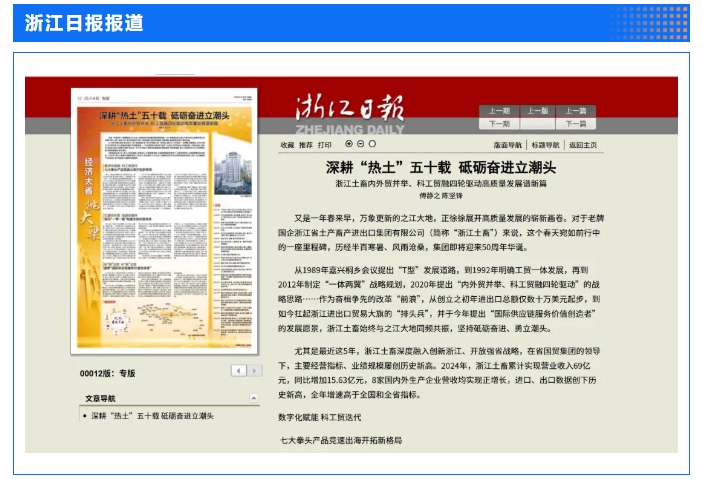
Task: Open next article 下一篇
Action: 575,124
